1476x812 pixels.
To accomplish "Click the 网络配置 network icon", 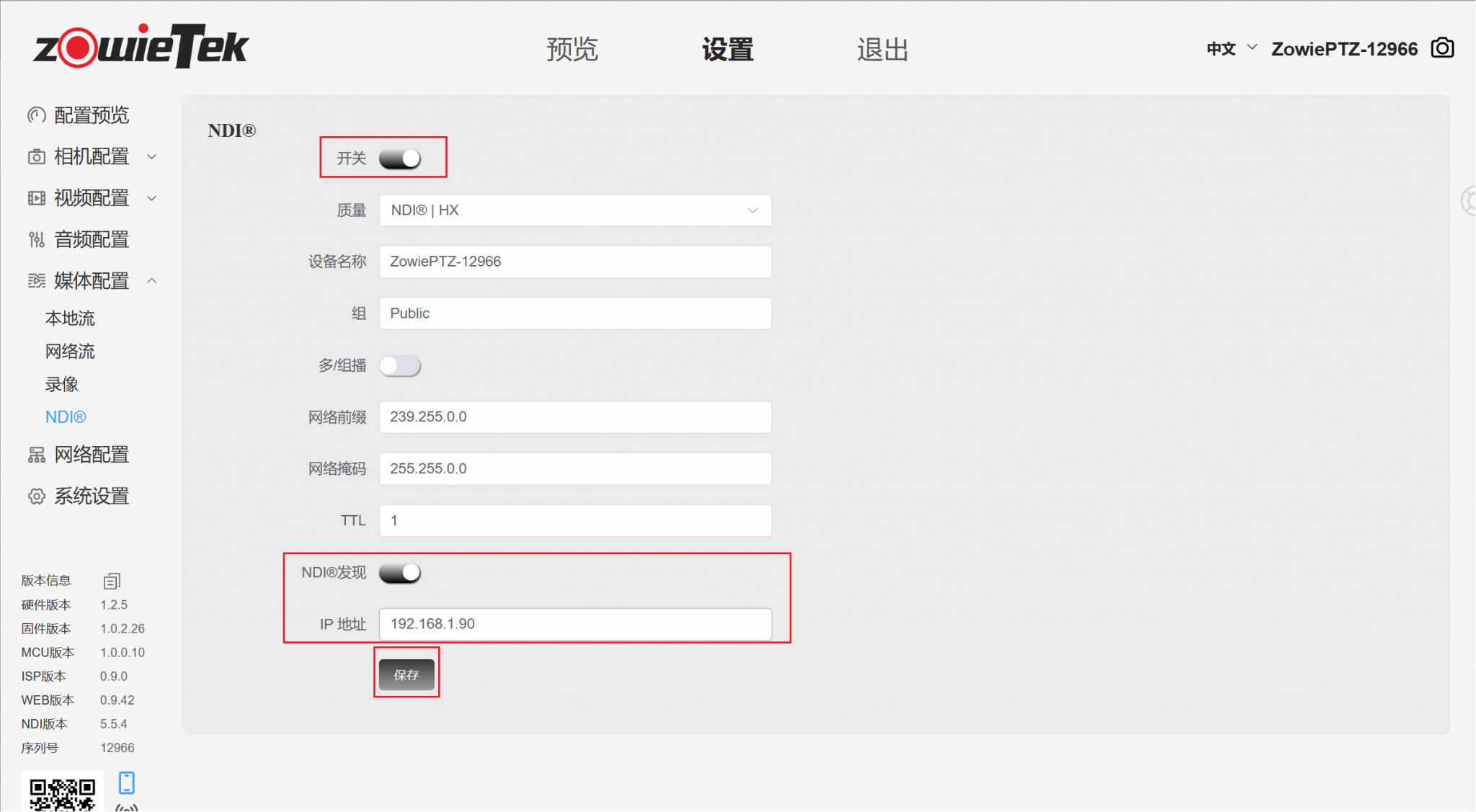I will 36,455.
